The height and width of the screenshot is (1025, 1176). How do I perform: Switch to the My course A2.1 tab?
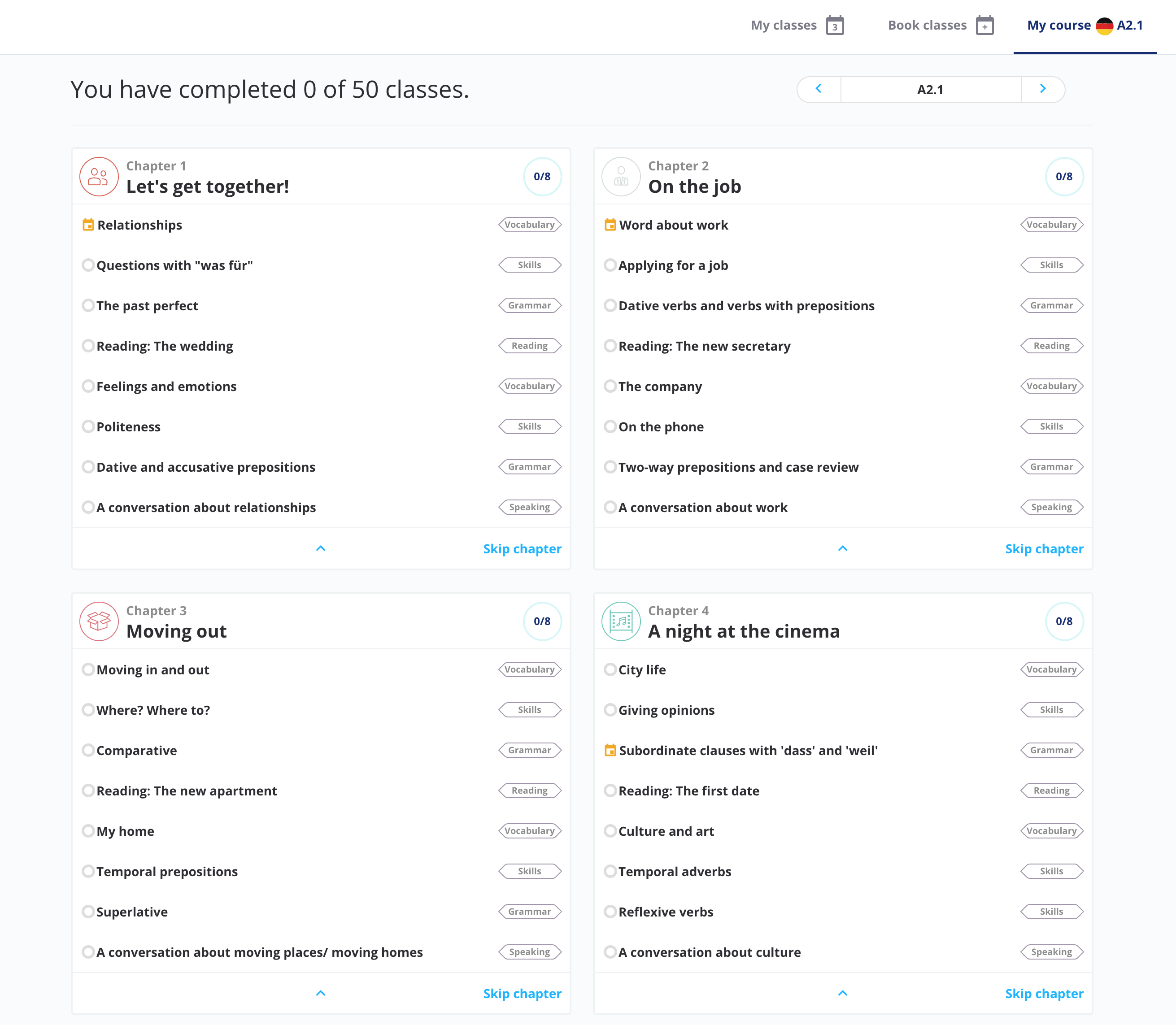(1084, 26)
